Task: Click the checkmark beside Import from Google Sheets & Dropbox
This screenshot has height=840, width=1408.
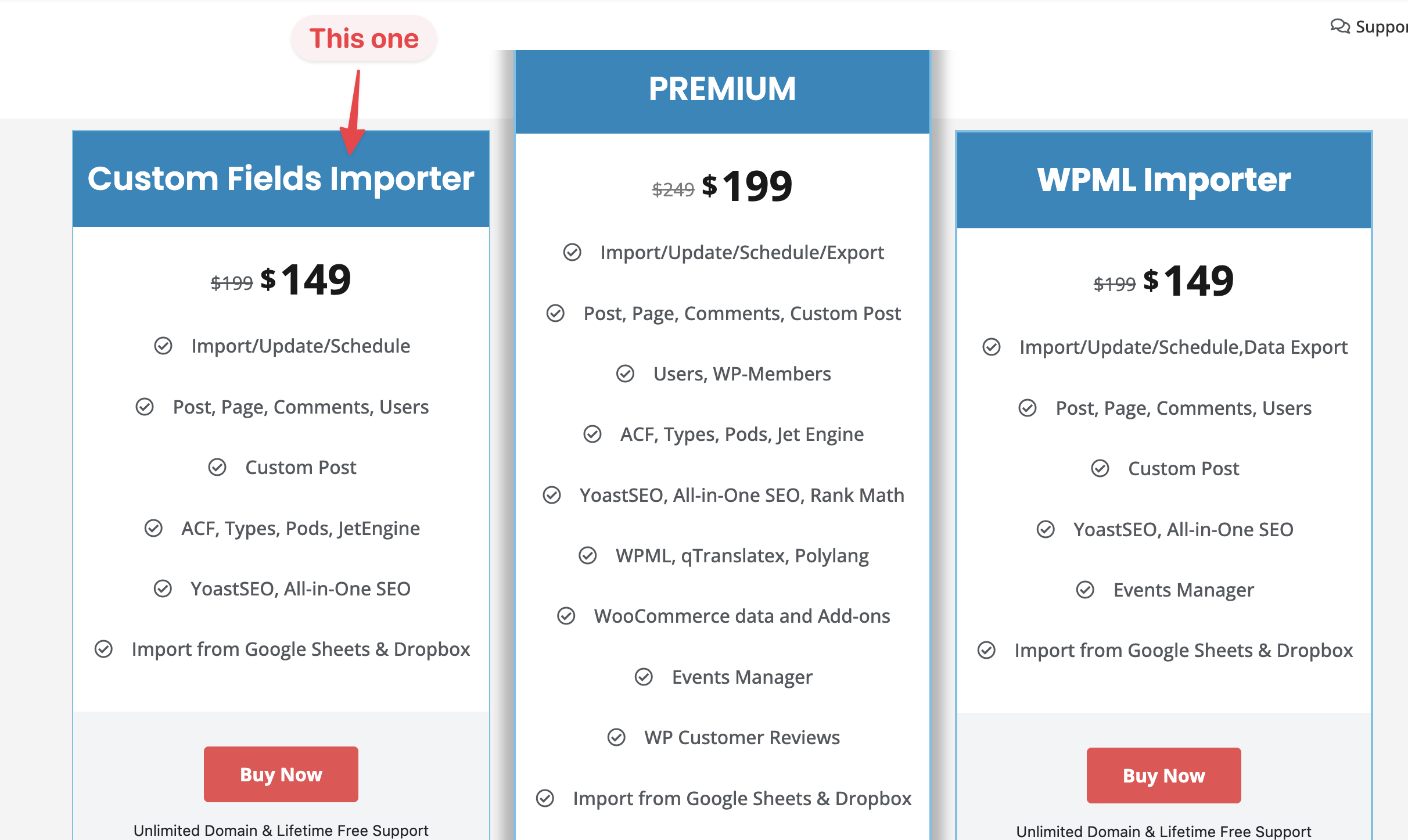Action: [104, 649]
